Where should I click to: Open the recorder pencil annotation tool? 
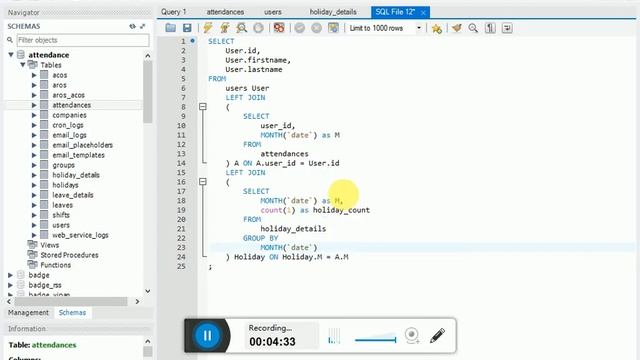click(x=437, y=336)
